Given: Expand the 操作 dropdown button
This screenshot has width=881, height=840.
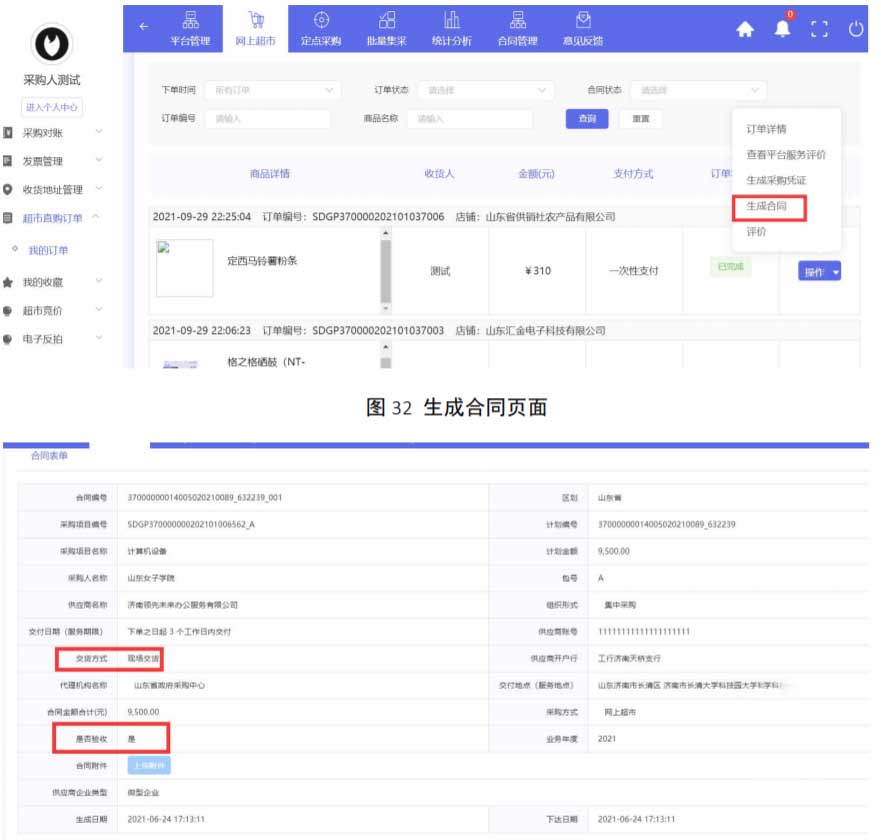Looking at the screenshot, I should click(x=819, y=272).
